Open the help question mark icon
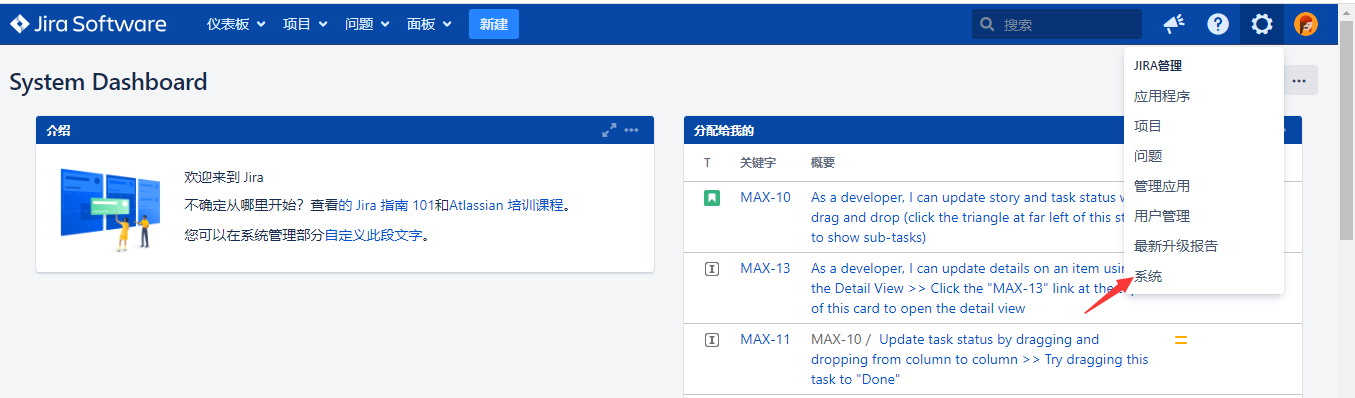The image size is (1355, 398). click(x=1217, y=24)
